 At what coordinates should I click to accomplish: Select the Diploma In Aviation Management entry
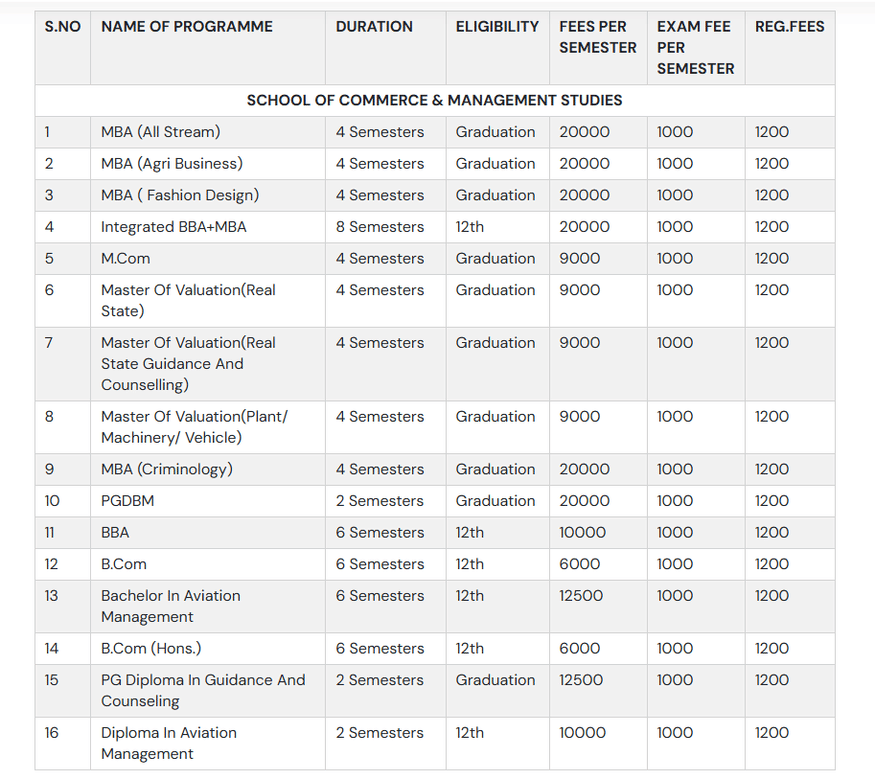(169, 743)
